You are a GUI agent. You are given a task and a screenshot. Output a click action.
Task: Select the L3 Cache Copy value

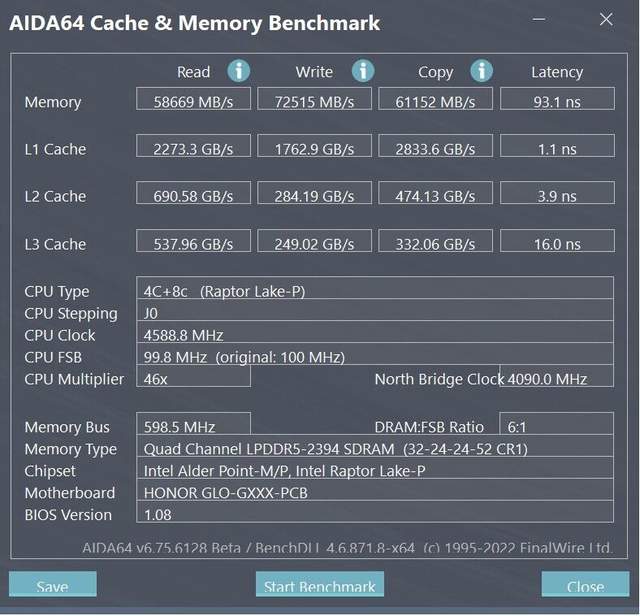point(436,244)
